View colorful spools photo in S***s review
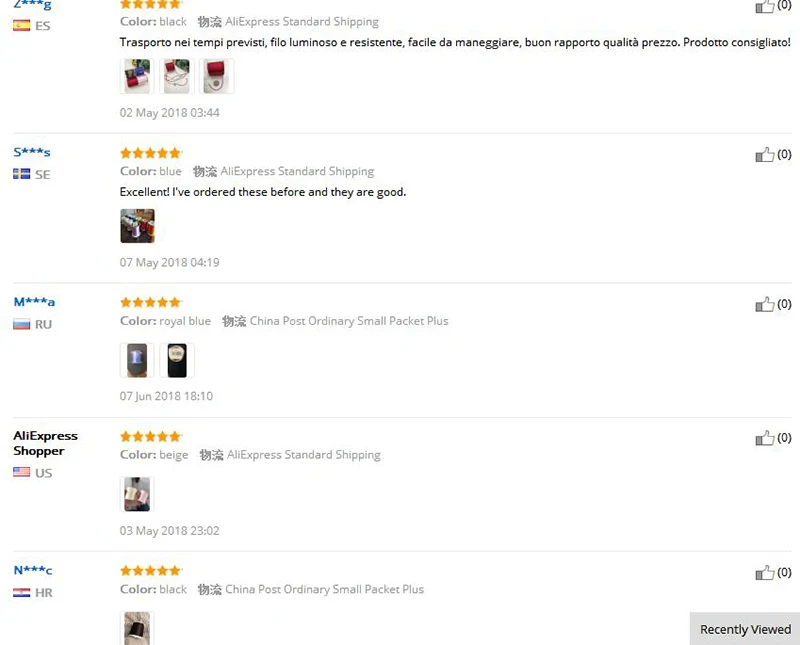Screen dimensions: 800x645 (x=137, y=226)
